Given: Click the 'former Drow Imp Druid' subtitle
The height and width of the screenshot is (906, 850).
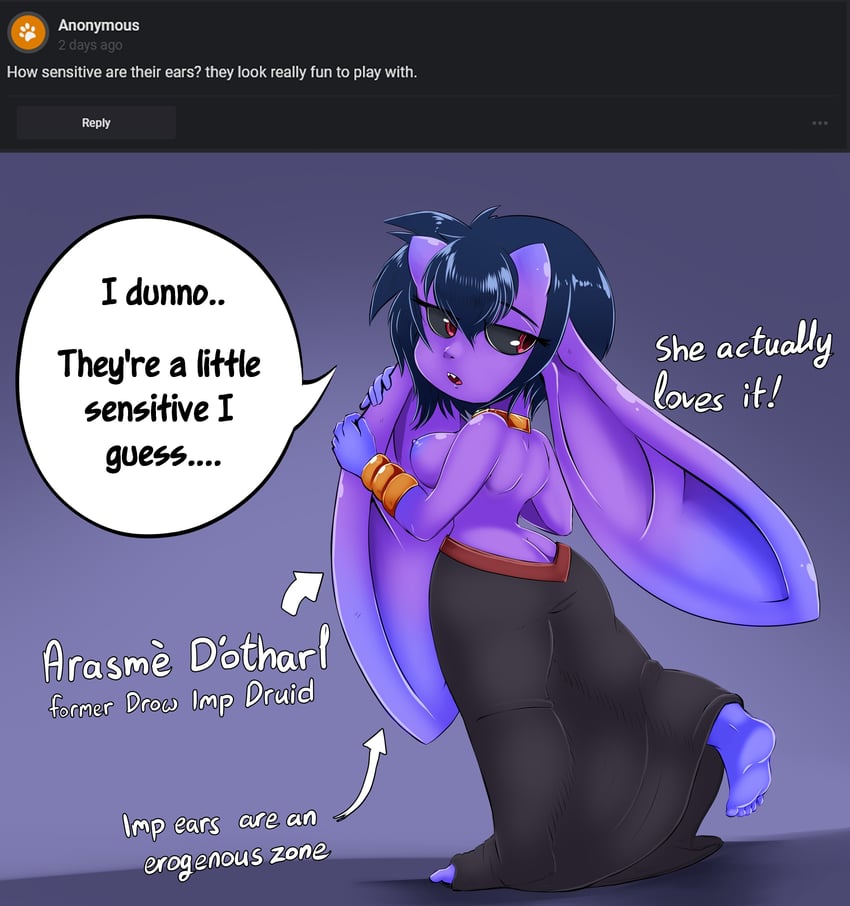Looking at the screenshot, I should pyautogui.click(x=181, y=699).
